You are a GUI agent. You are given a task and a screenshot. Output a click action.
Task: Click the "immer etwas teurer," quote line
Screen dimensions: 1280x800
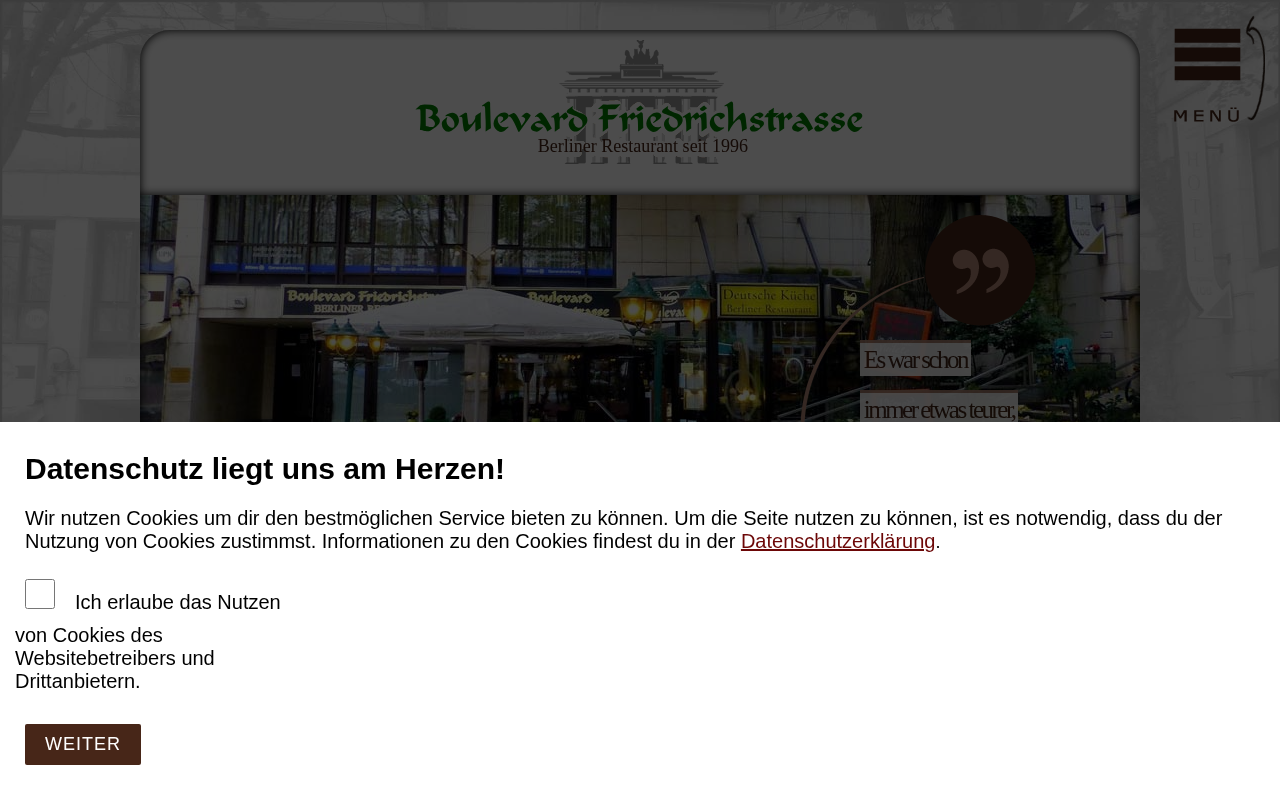(939, 408)
